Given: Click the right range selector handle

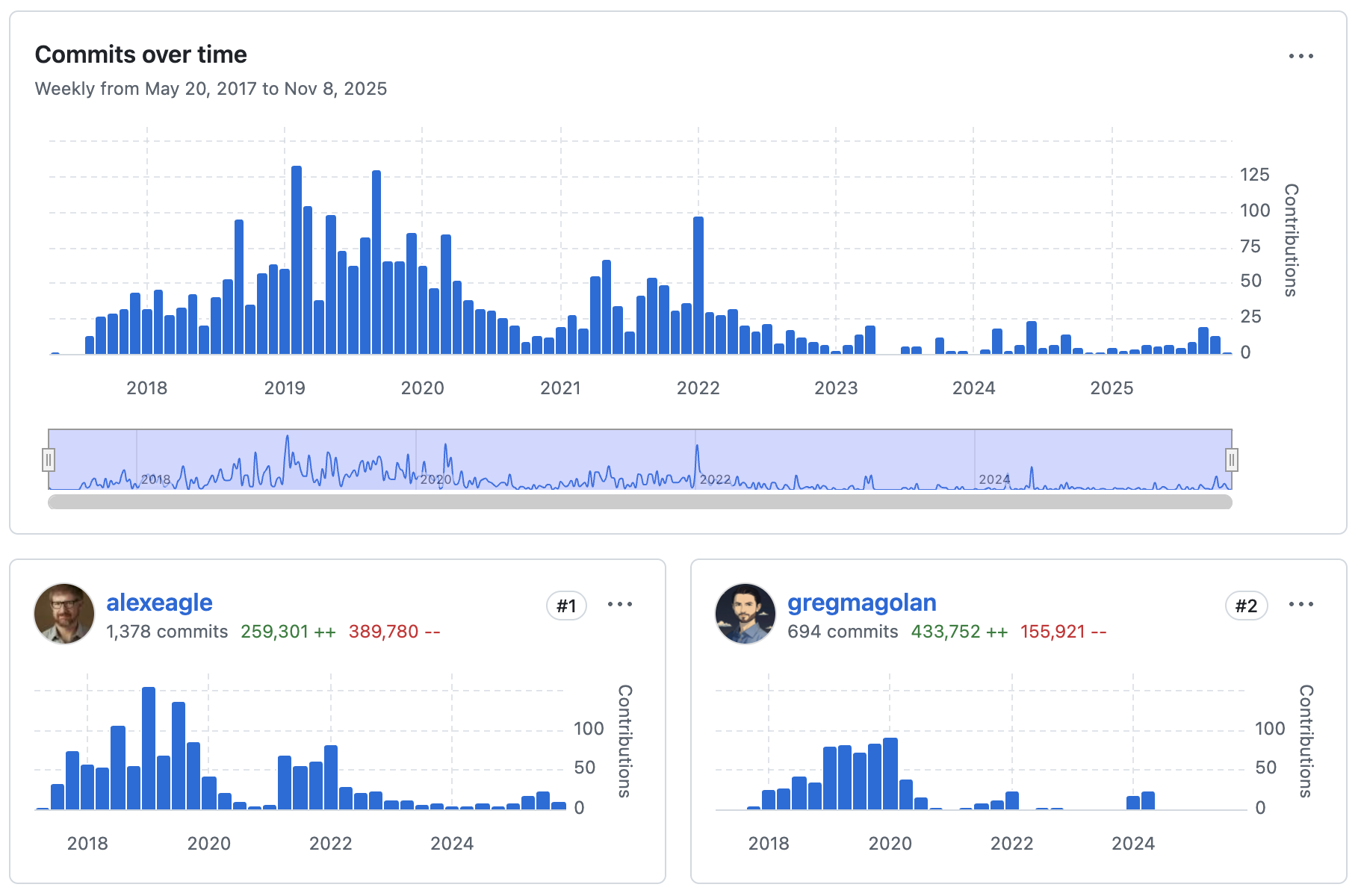Looking at the screenshot, I should coord(1233,460).
